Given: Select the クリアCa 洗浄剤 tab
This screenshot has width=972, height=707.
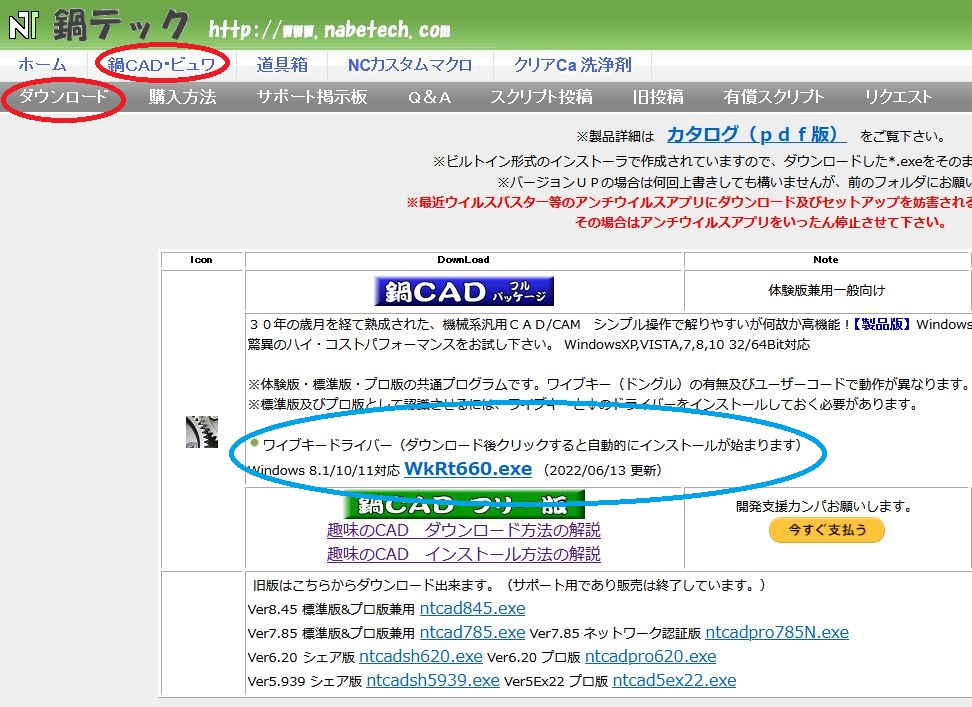Looking at the screenshot, I should (x=572, y=64).
